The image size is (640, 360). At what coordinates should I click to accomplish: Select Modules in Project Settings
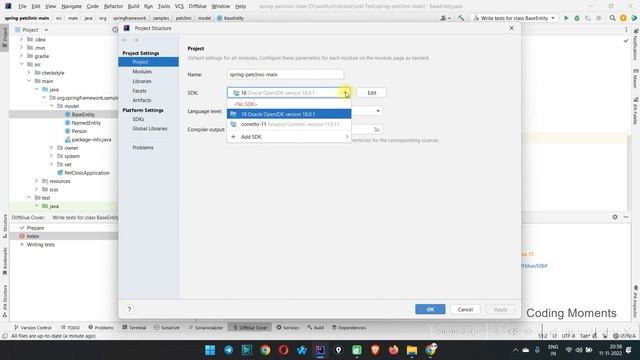coord(142,71)
